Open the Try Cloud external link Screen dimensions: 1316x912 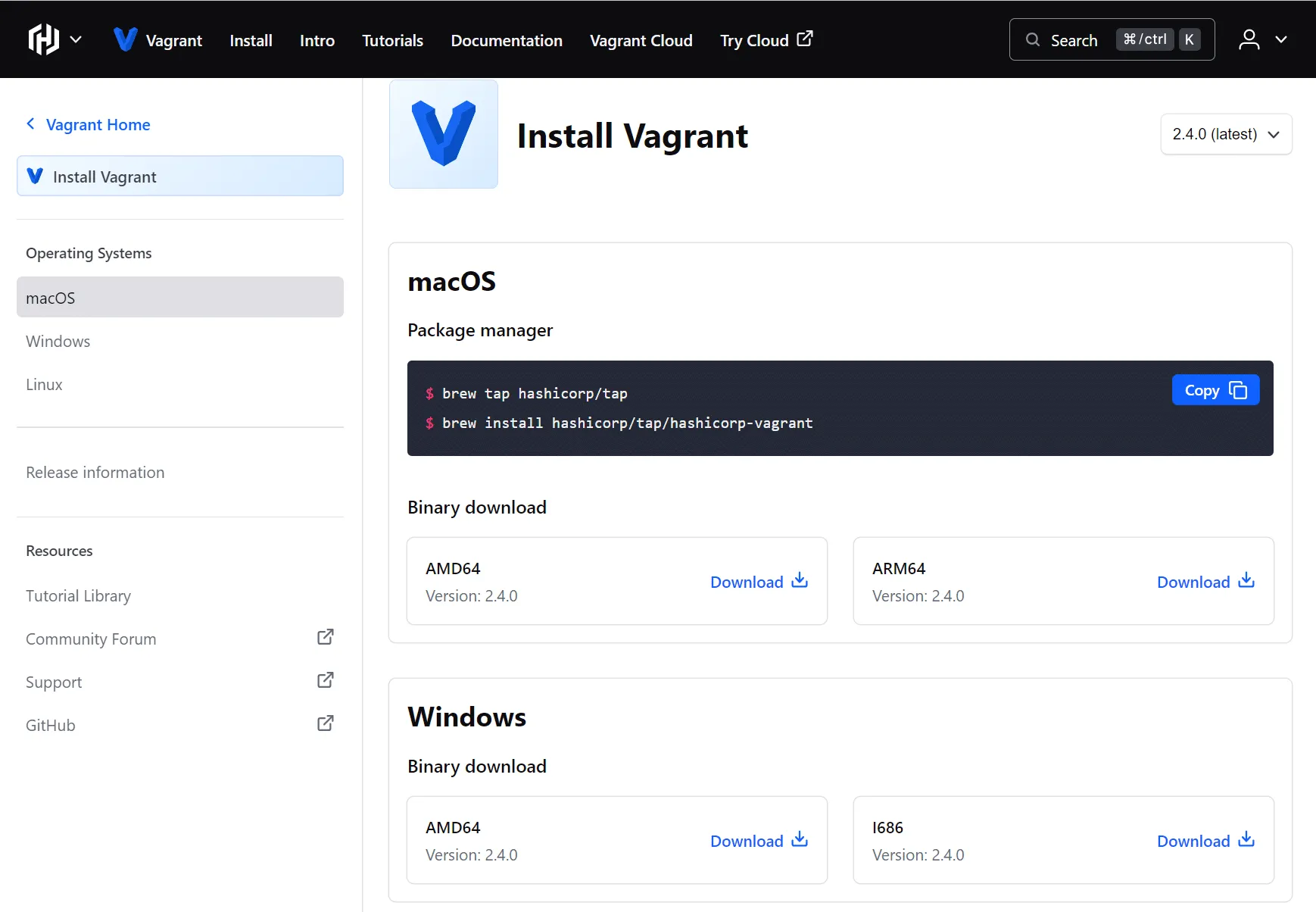766,40
